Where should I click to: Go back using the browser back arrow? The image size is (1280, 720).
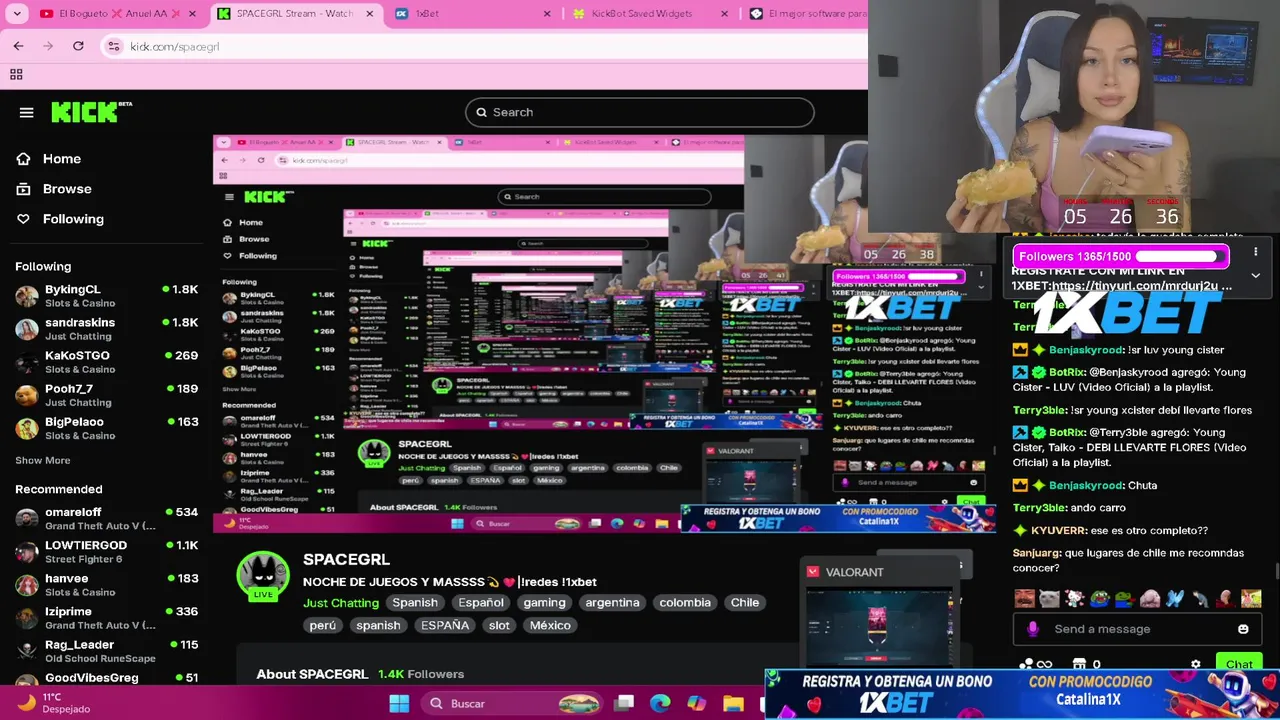pos(18,46)
